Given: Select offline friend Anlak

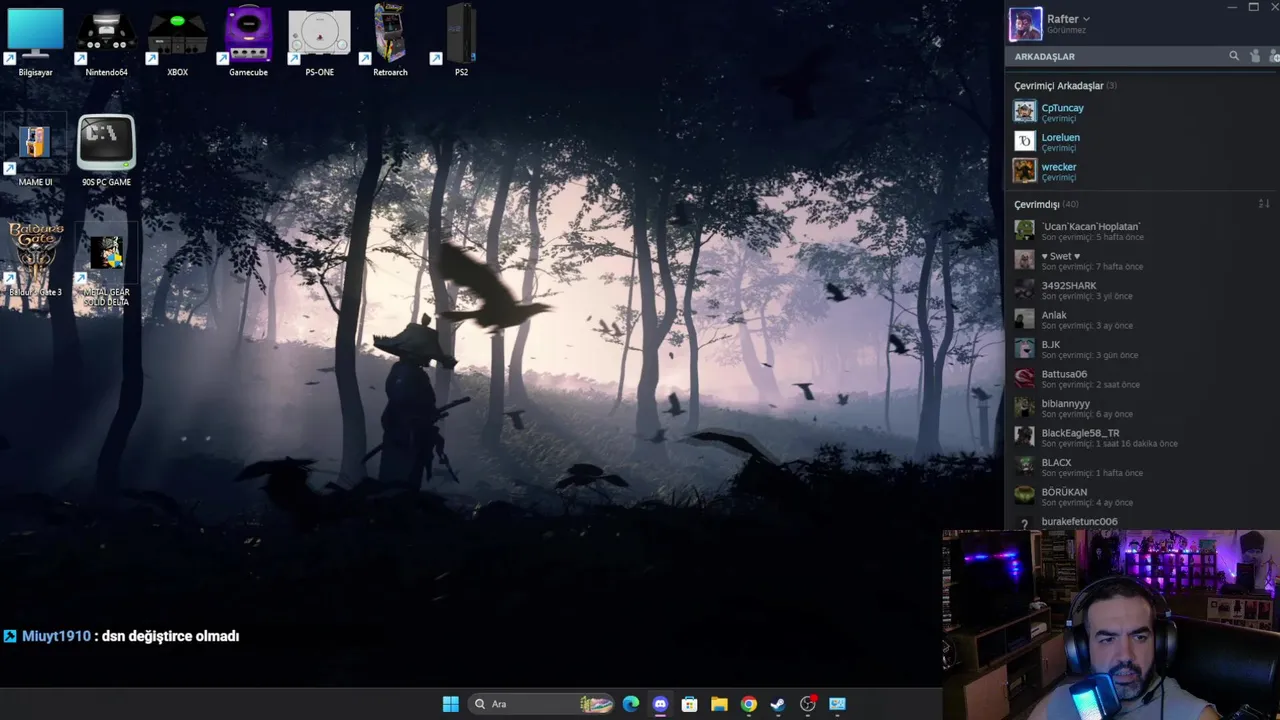Looking at the screenshot, I should [1140, 319].
